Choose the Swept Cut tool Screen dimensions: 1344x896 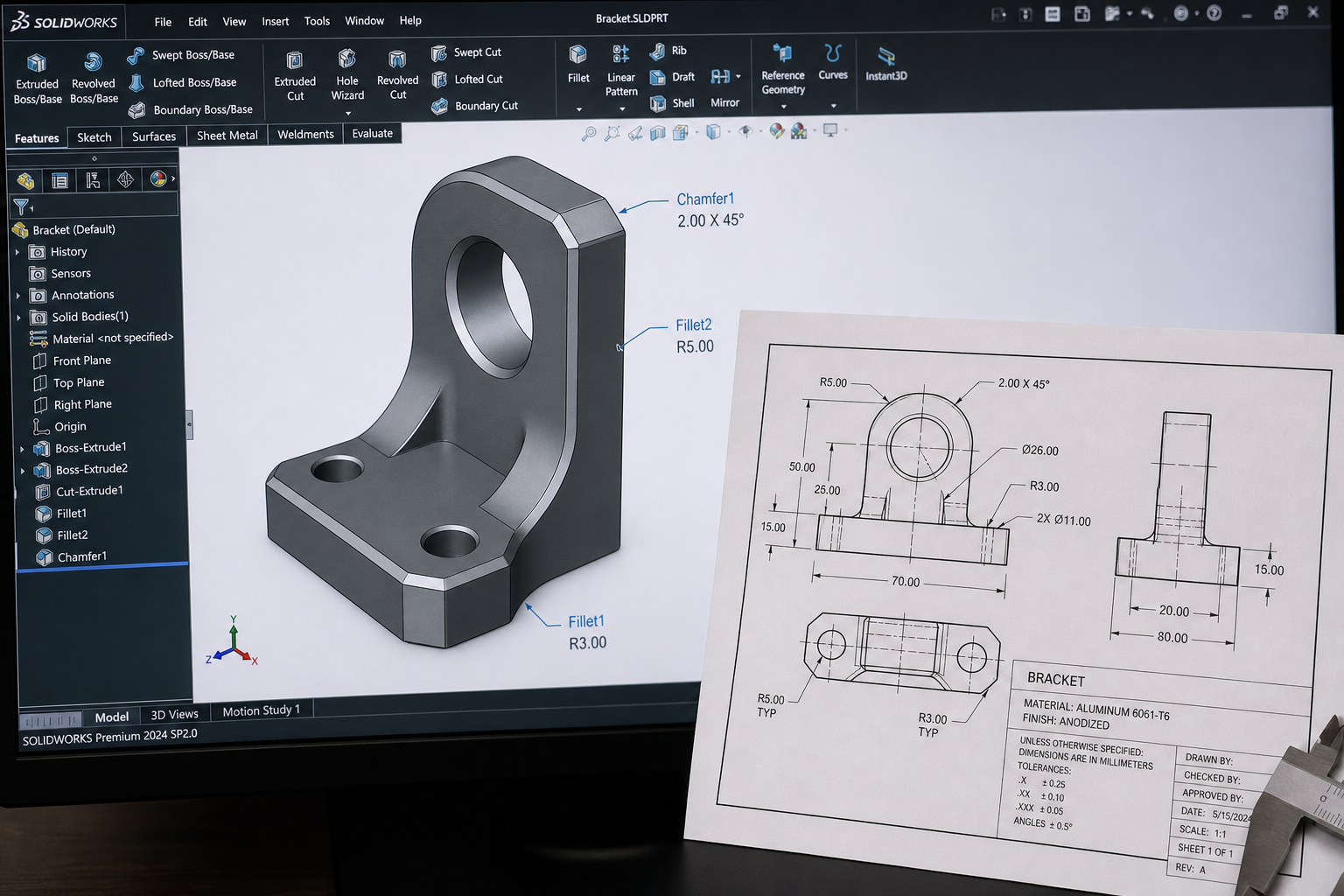(465, 52)
